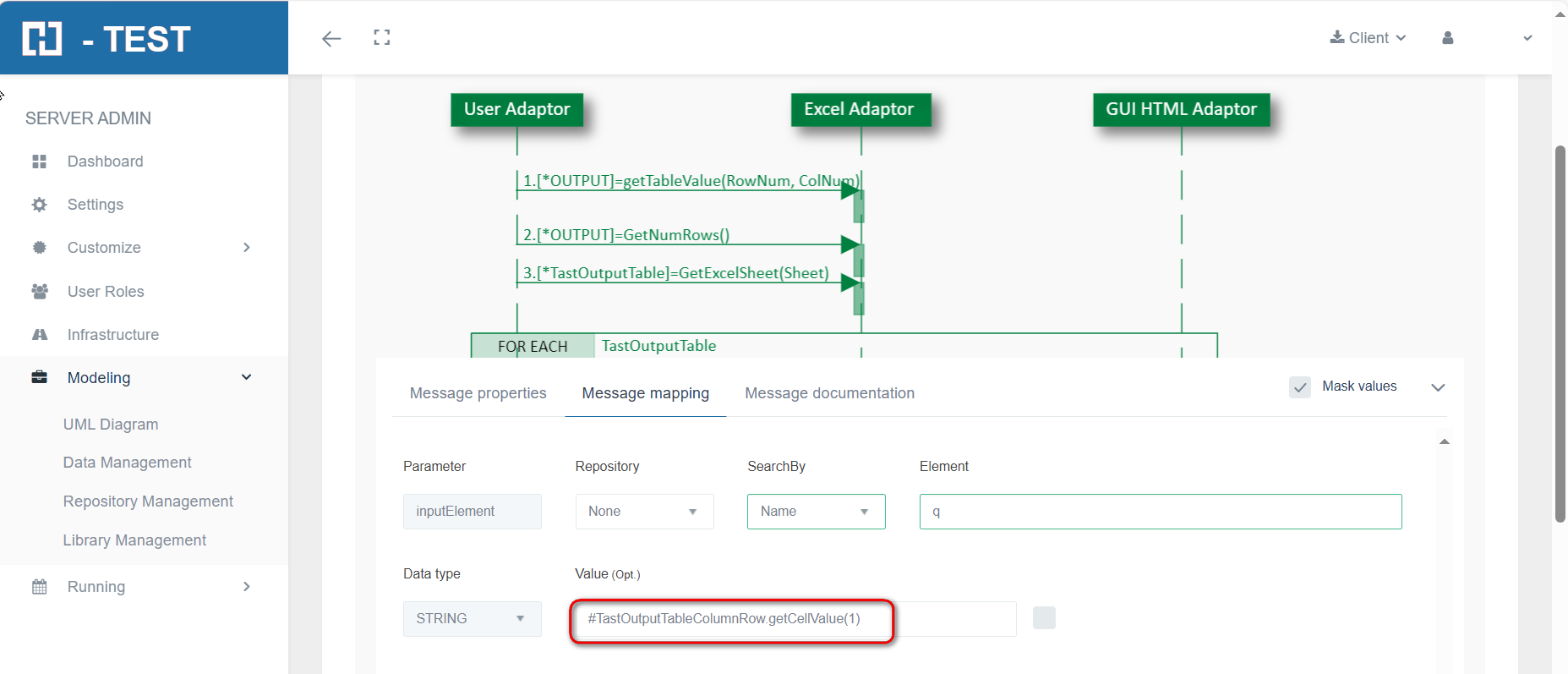Click the HEAL logo icon
This screenshot has width=1568, height=674.
click(x=42, y=39)
